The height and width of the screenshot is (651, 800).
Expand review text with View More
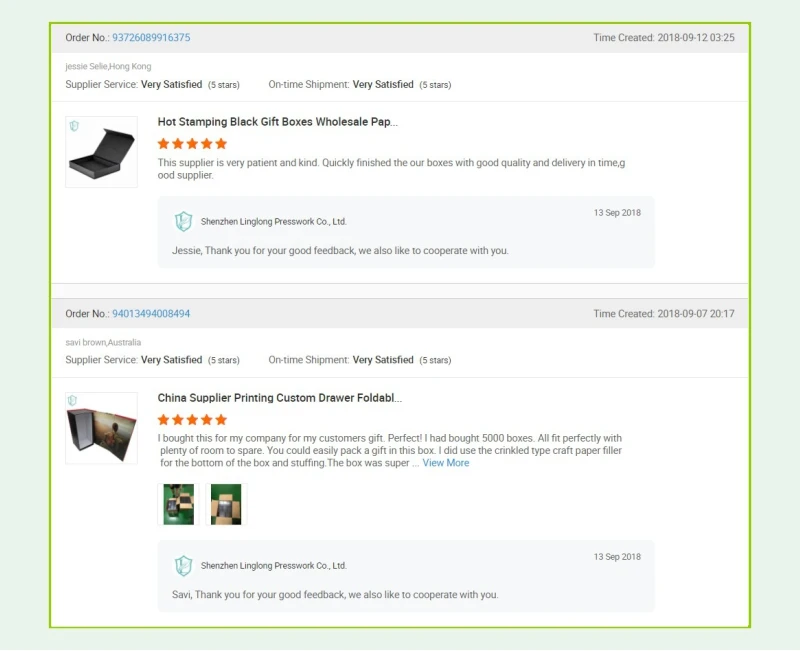[x=445, y=463]
